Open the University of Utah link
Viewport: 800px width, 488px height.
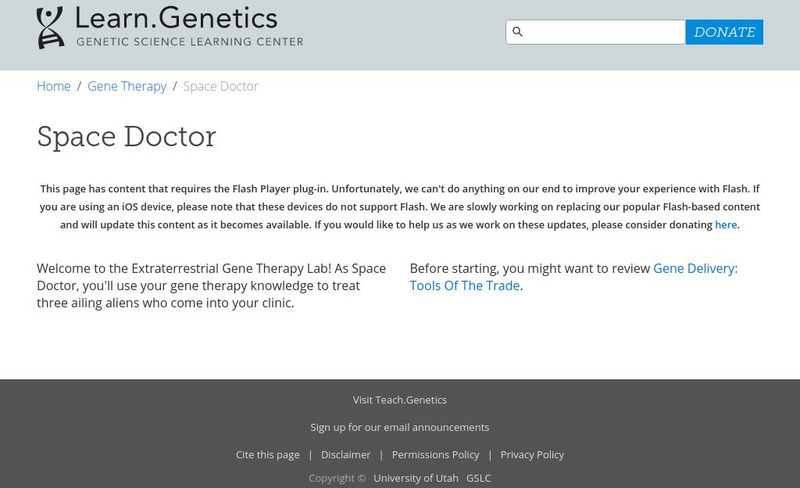(416, 478)
